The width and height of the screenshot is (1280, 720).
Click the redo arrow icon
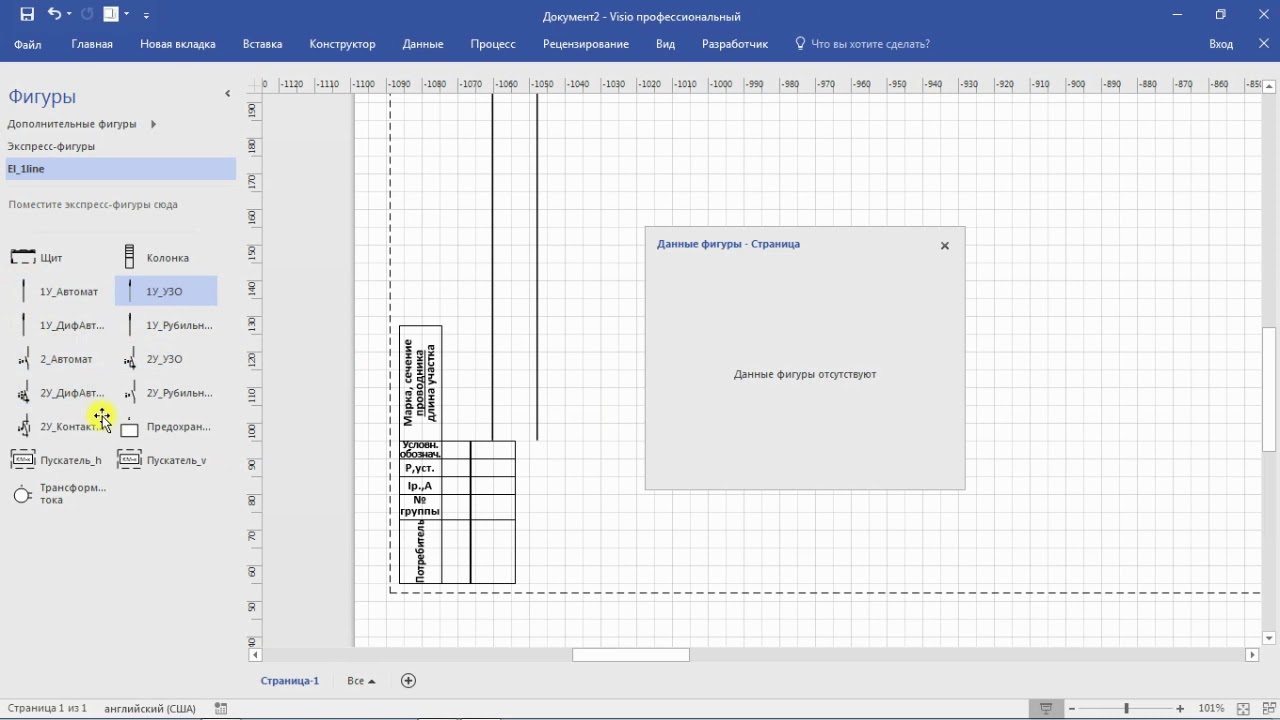pyautogui.click(x=87, y=15)
